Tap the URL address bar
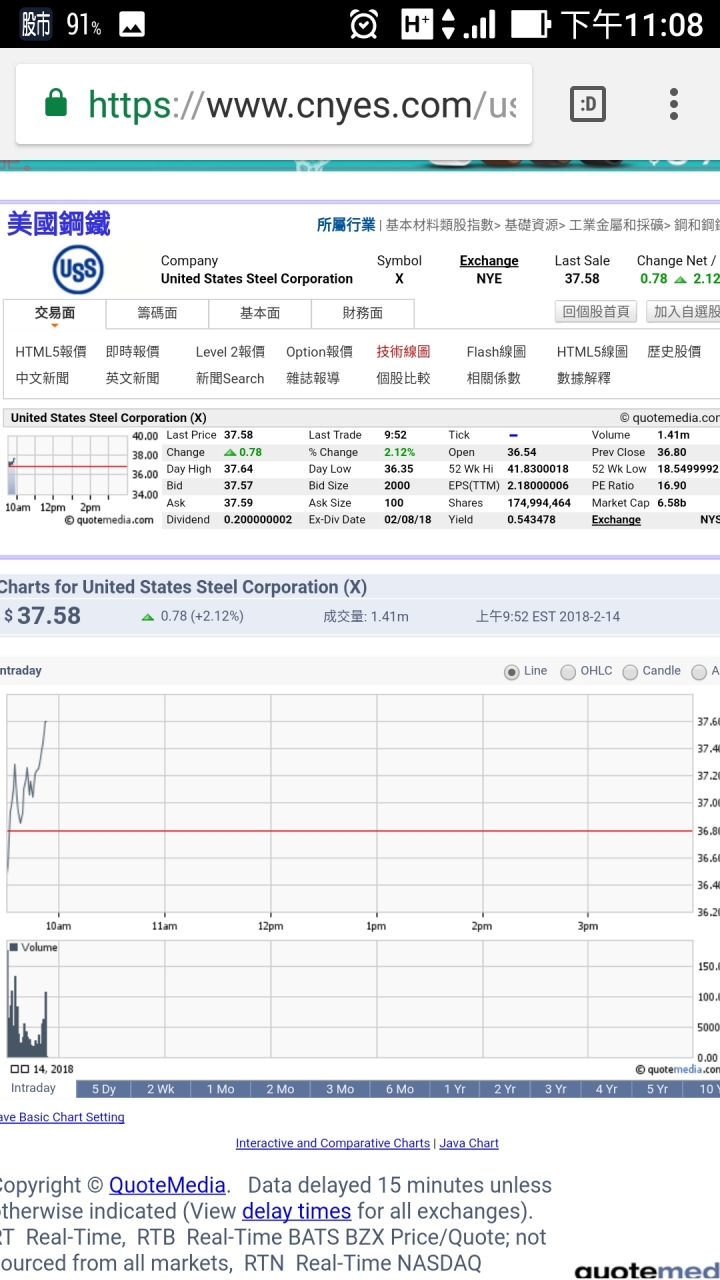 coord(274,104)
